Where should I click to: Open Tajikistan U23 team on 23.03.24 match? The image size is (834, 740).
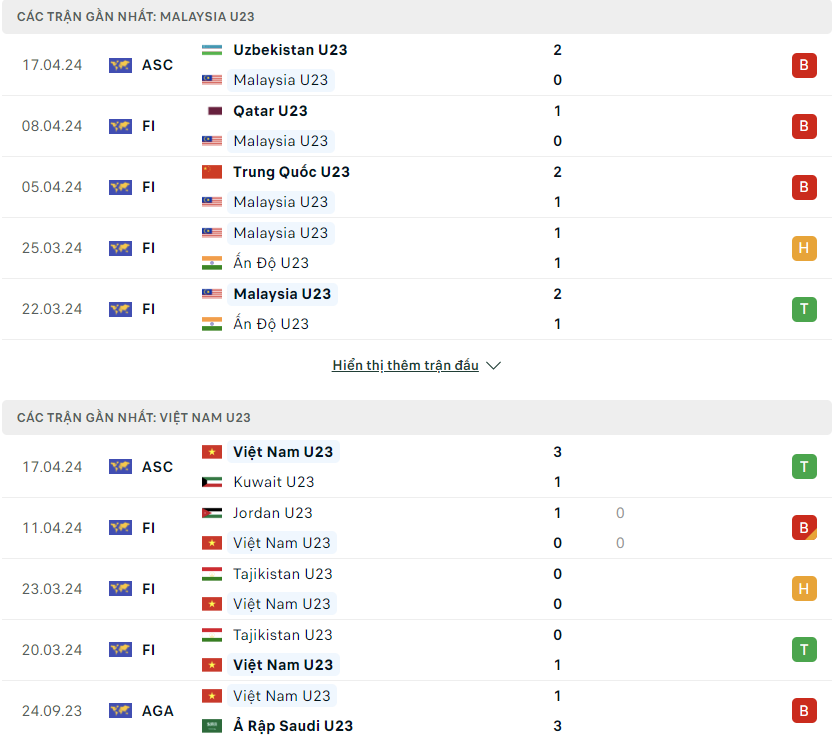[282, 574]
